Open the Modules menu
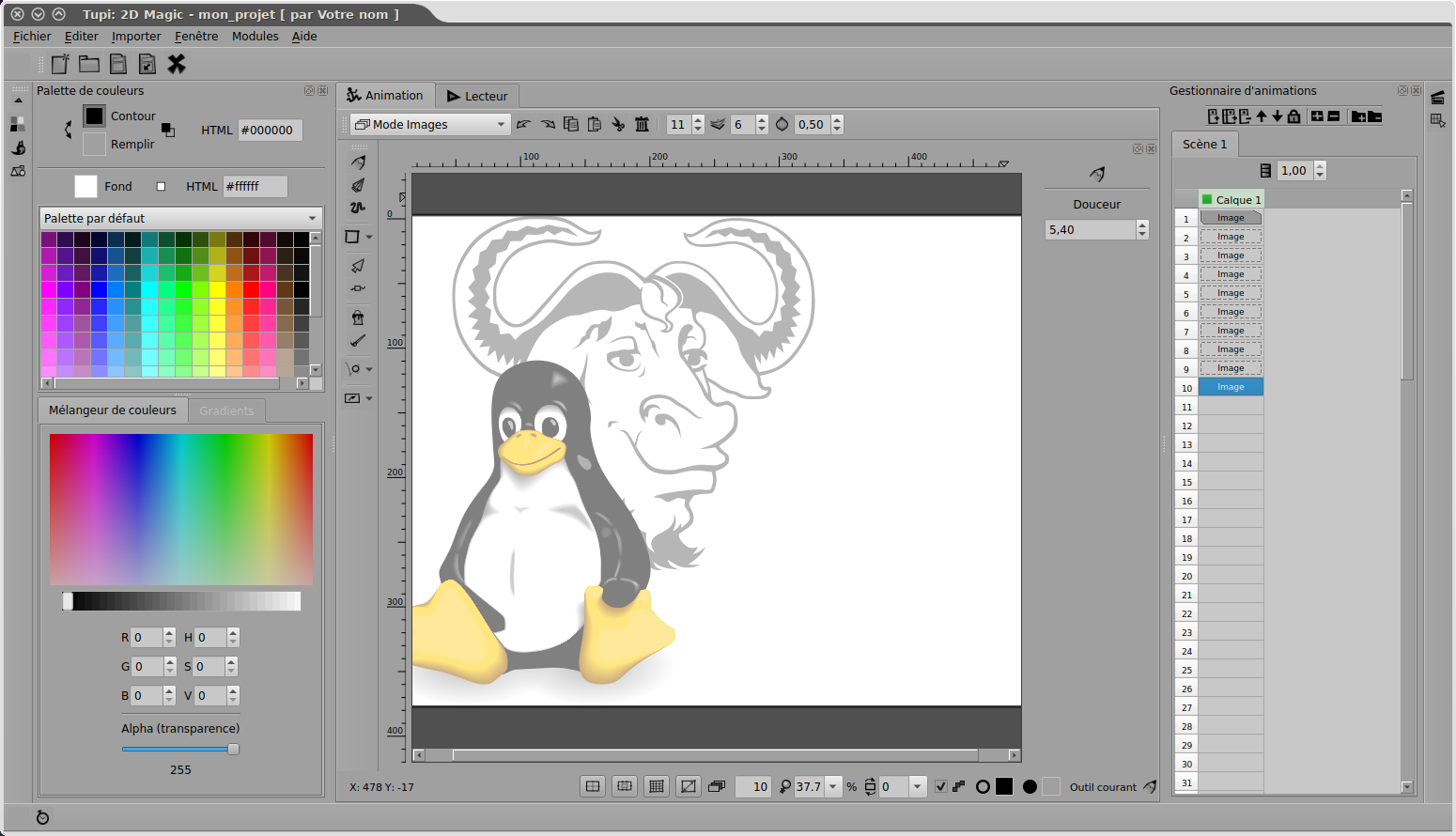1456x836 pixels. click(255, 37)
